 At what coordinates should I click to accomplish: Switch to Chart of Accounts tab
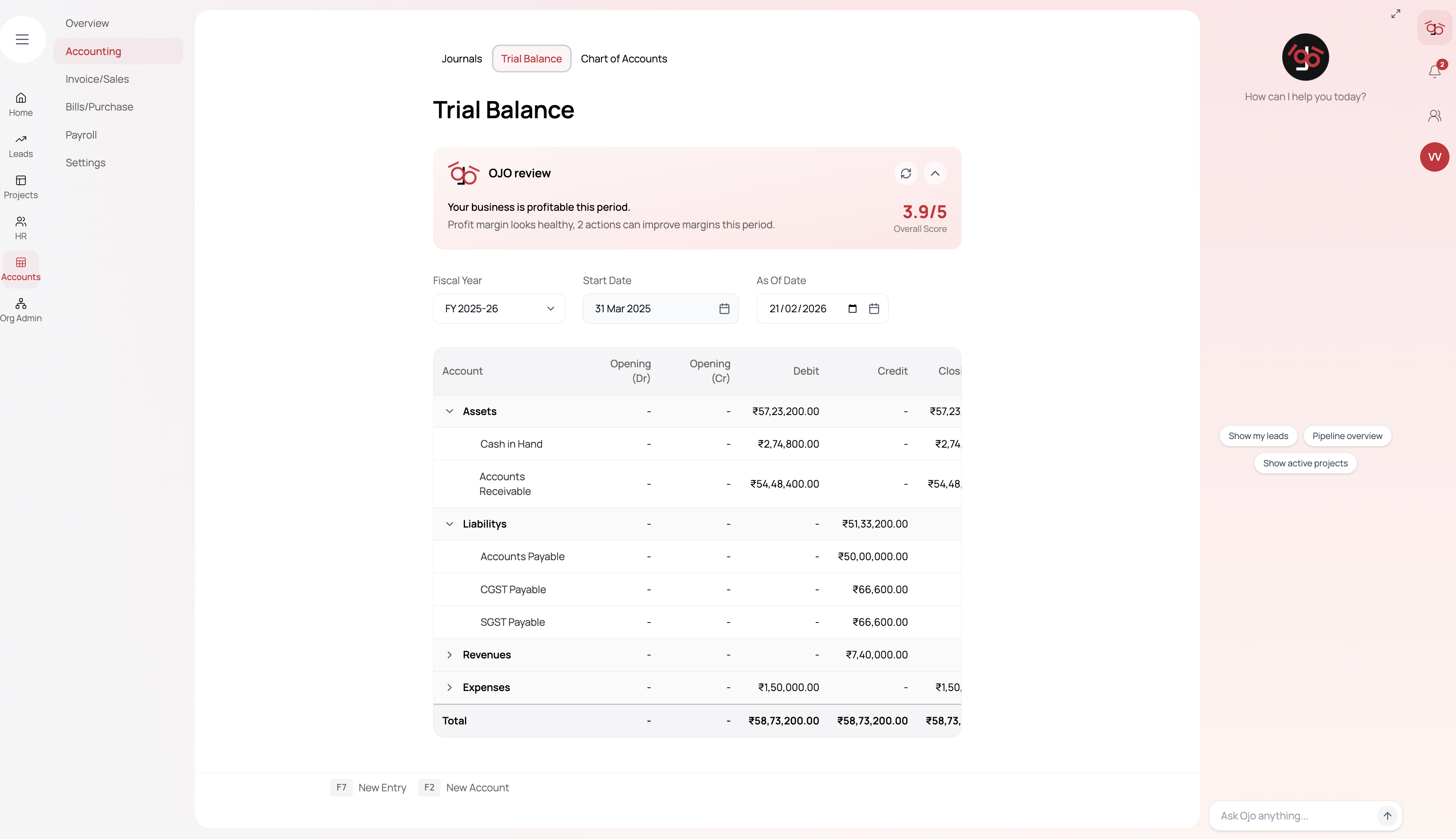pos(624,59)
